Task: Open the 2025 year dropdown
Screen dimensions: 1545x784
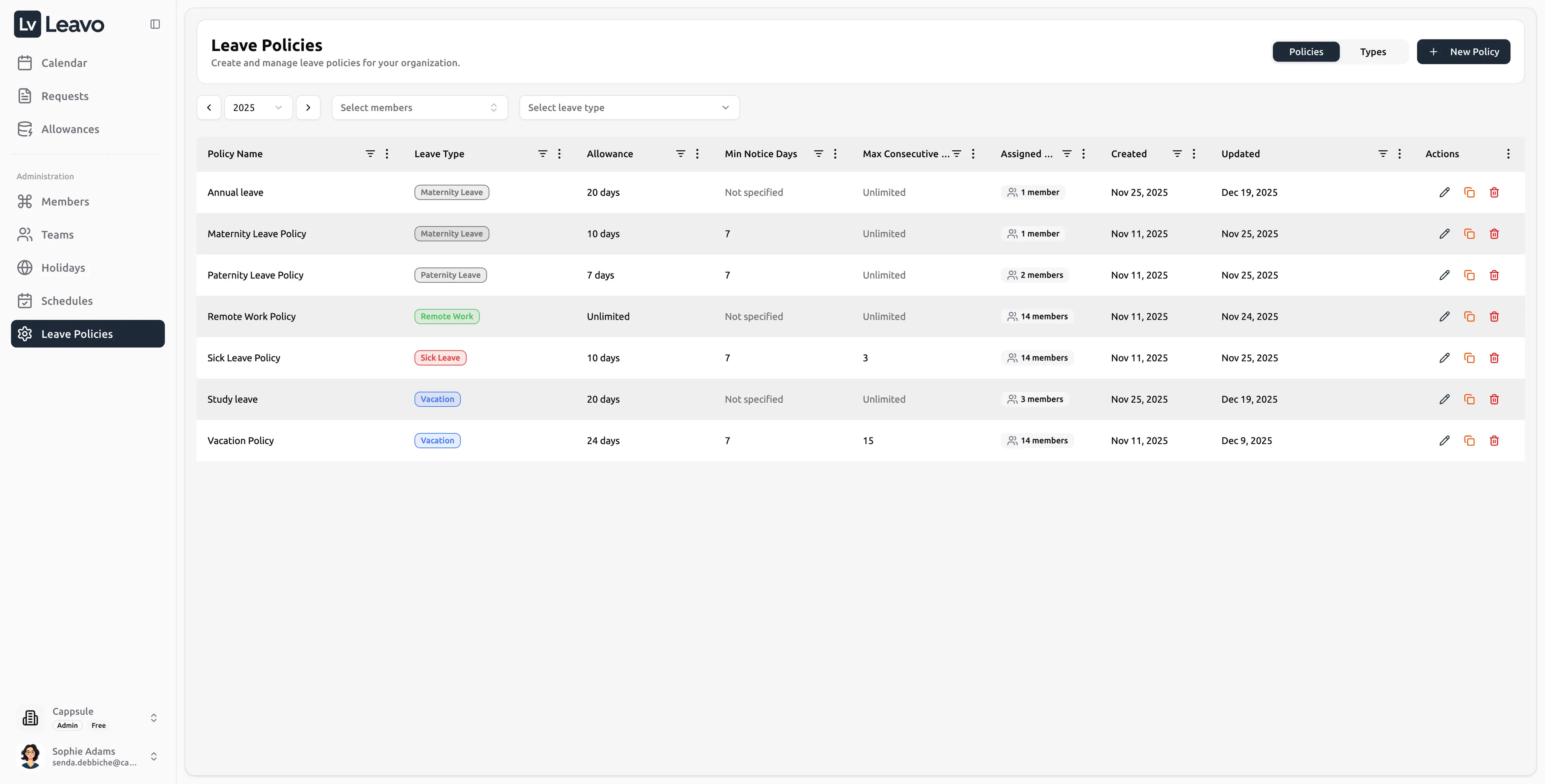Action: pos(258,107)
